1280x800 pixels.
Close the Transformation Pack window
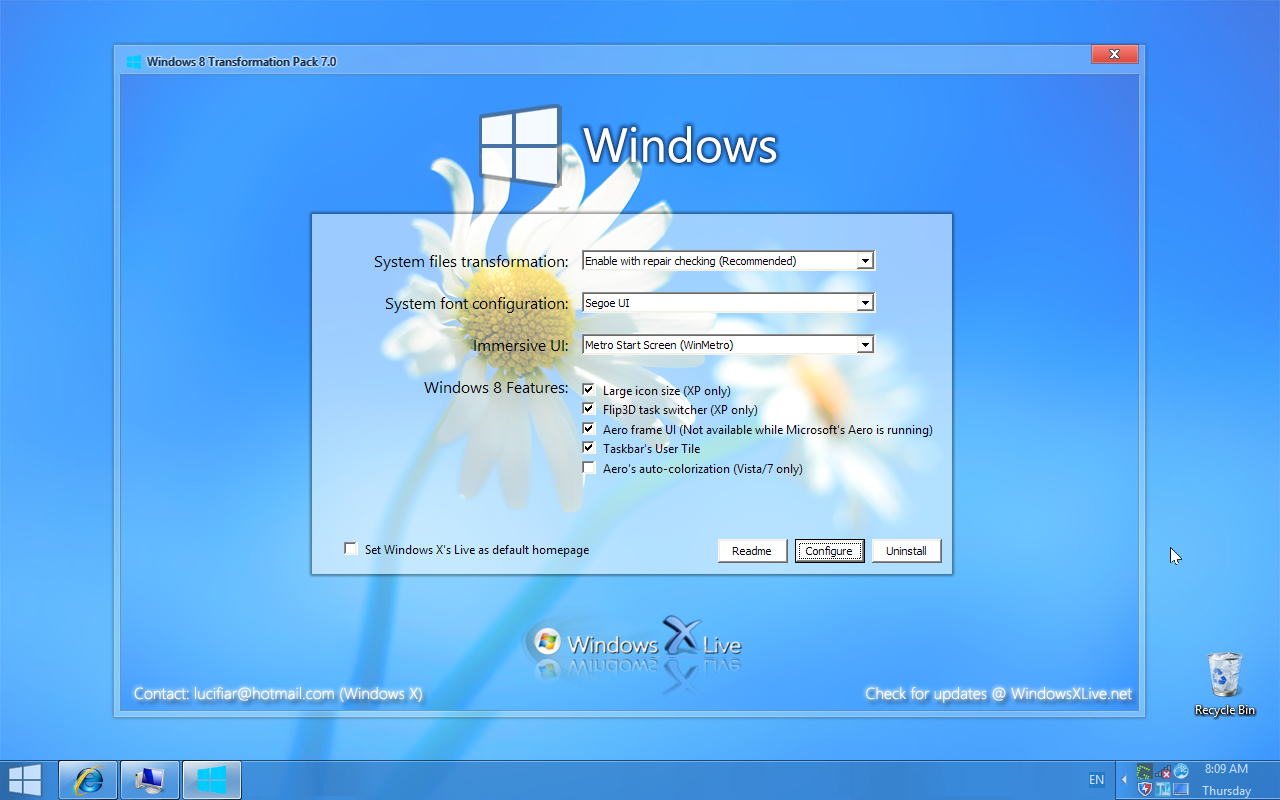1113,55
